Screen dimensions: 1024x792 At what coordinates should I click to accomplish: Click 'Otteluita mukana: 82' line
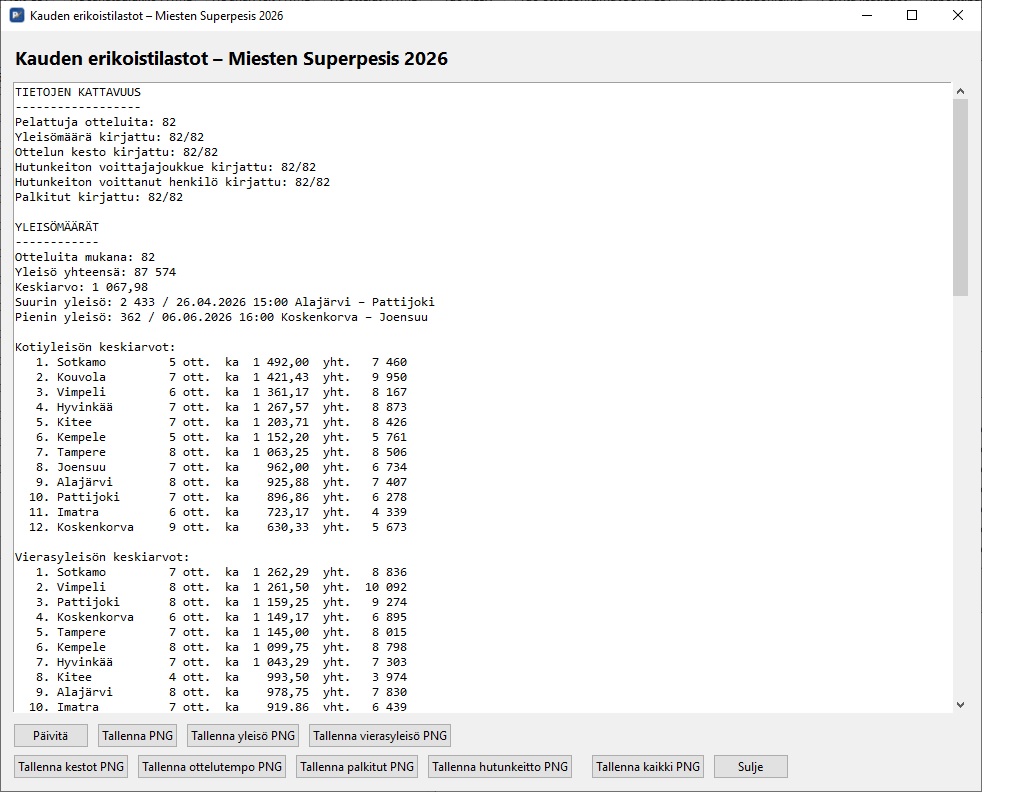click(x=85, y=257)
